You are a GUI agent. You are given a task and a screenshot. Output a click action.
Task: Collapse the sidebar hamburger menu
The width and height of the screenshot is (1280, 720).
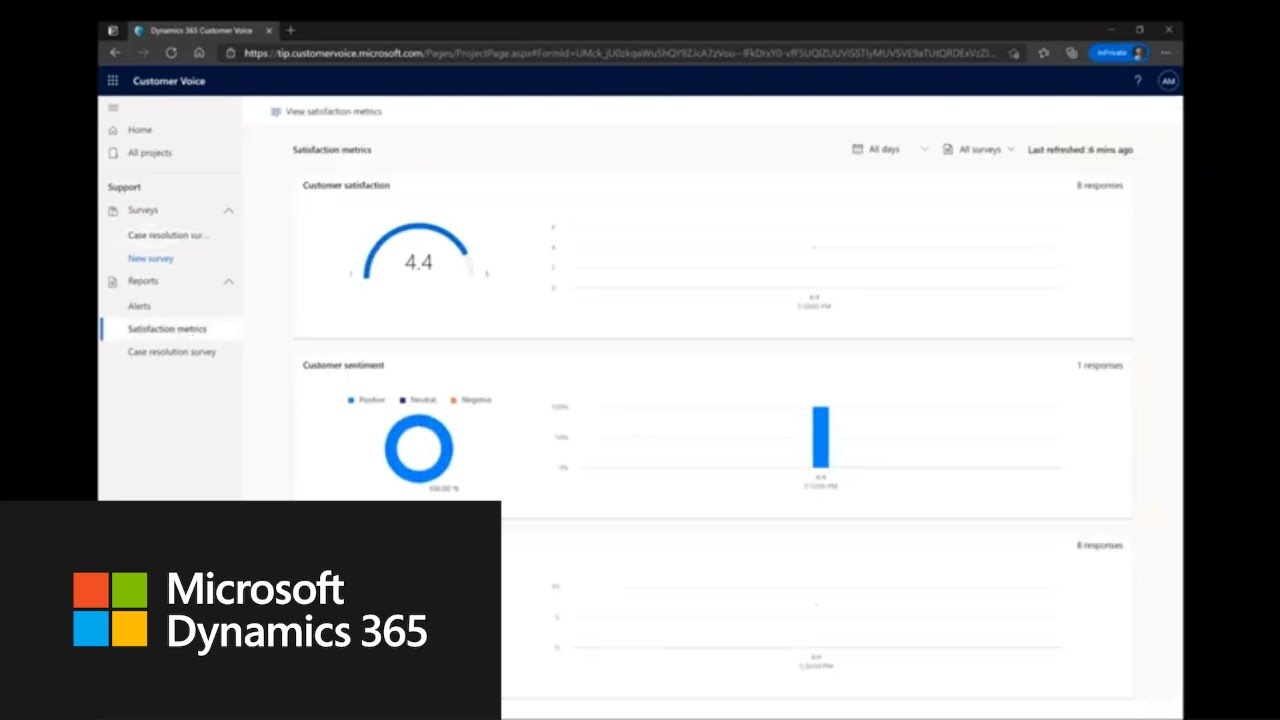coord(113,108)
